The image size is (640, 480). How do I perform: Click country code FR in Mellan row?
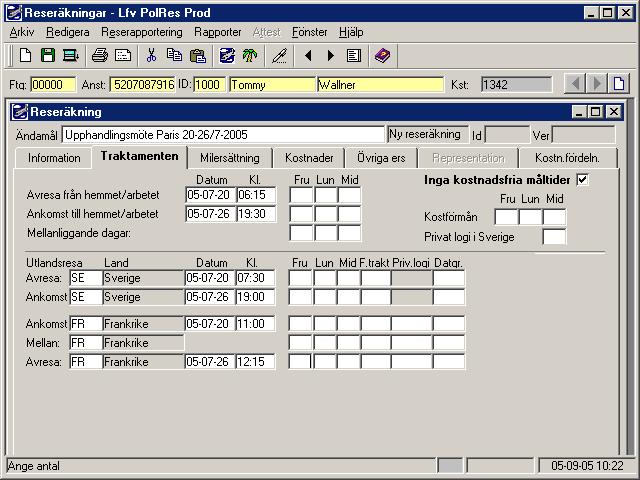click(x=86, y=343)
